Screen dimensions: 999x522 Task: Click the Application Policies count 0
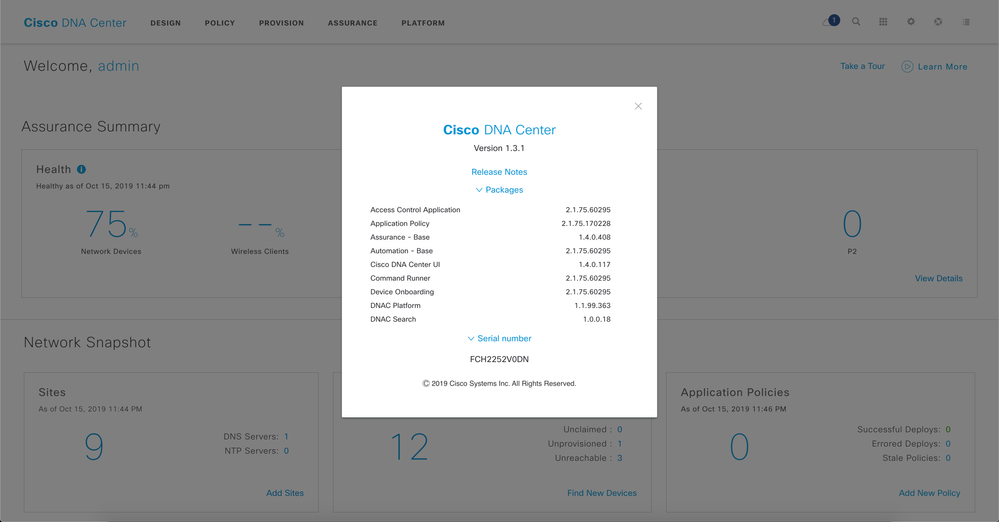739,447
